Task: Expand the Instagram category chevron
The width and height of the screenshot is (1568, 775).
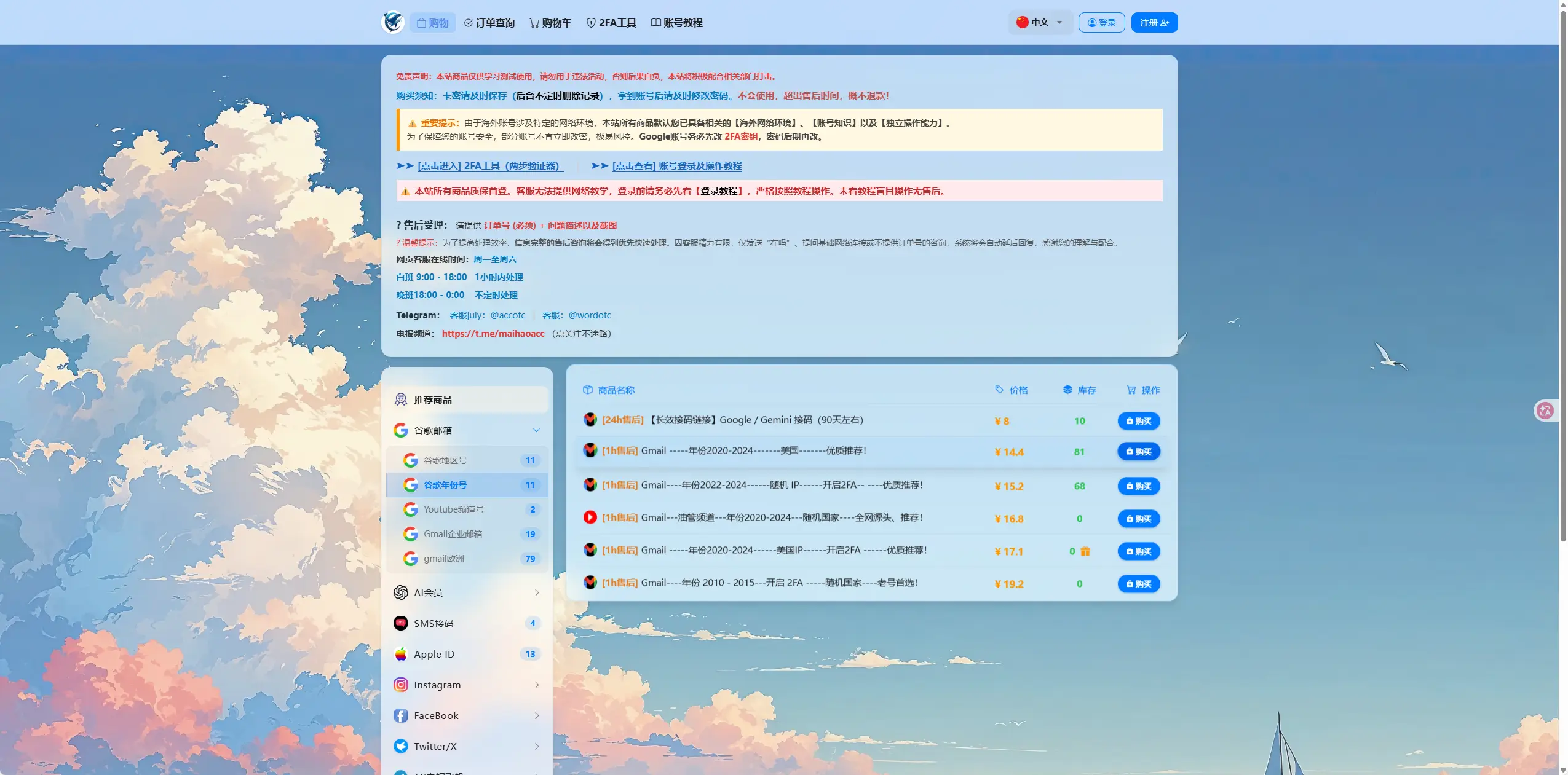Action: 537,685
